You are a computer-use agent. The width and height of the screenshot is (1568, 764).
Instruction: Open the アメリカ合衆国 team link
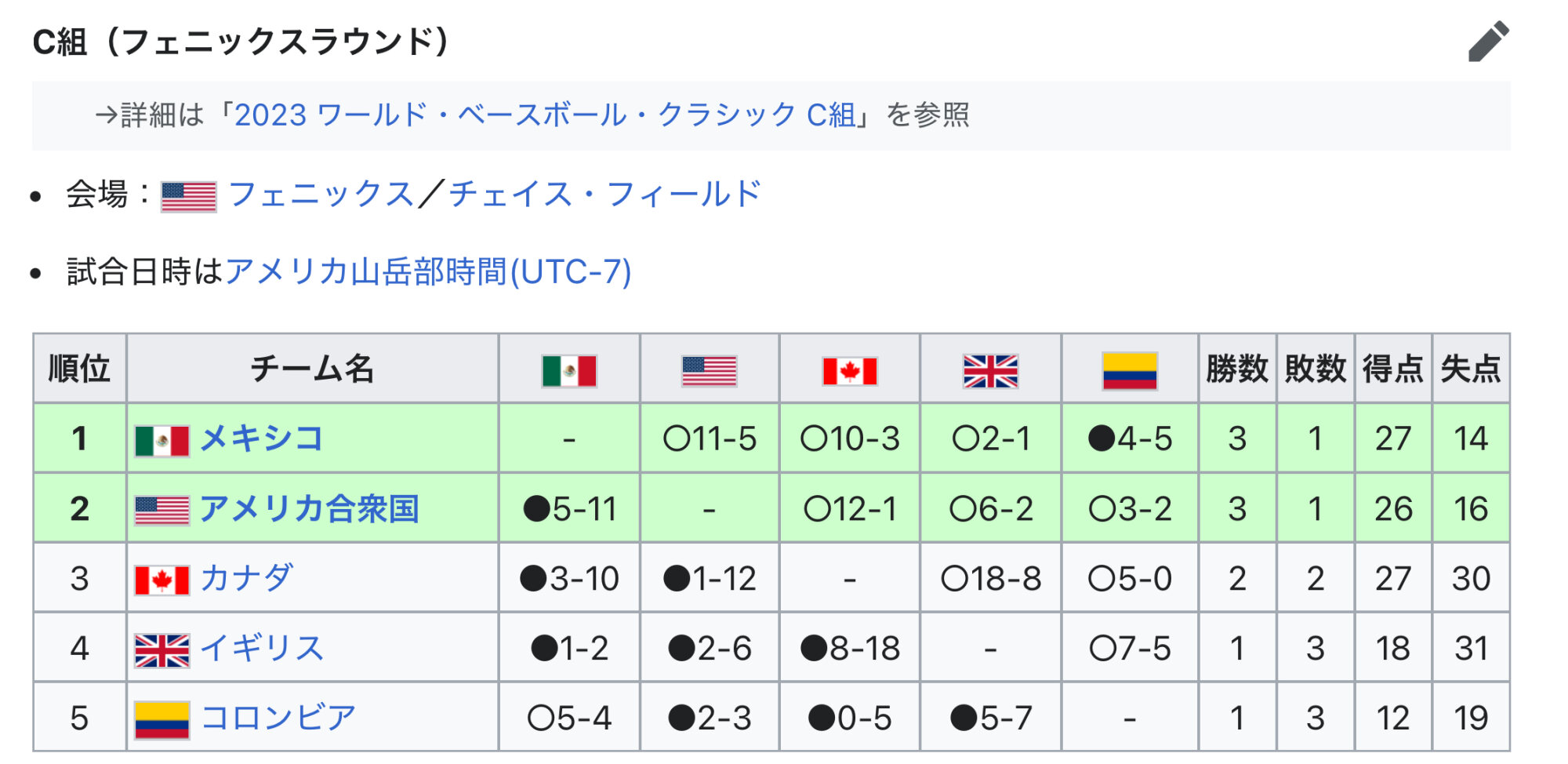(310, 509)
